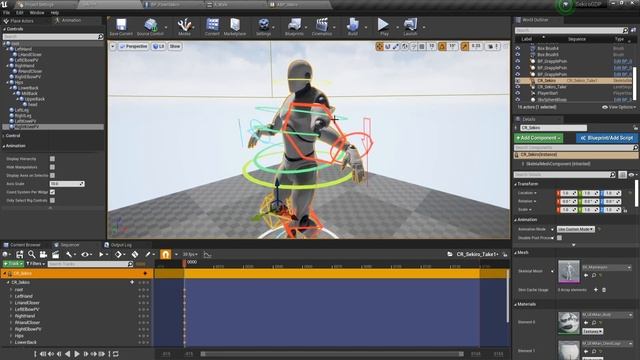This screenshot has height=360, width=640.
Task: Open the 30 fps frame rate dropdown
Action: (x=190, y=254)
